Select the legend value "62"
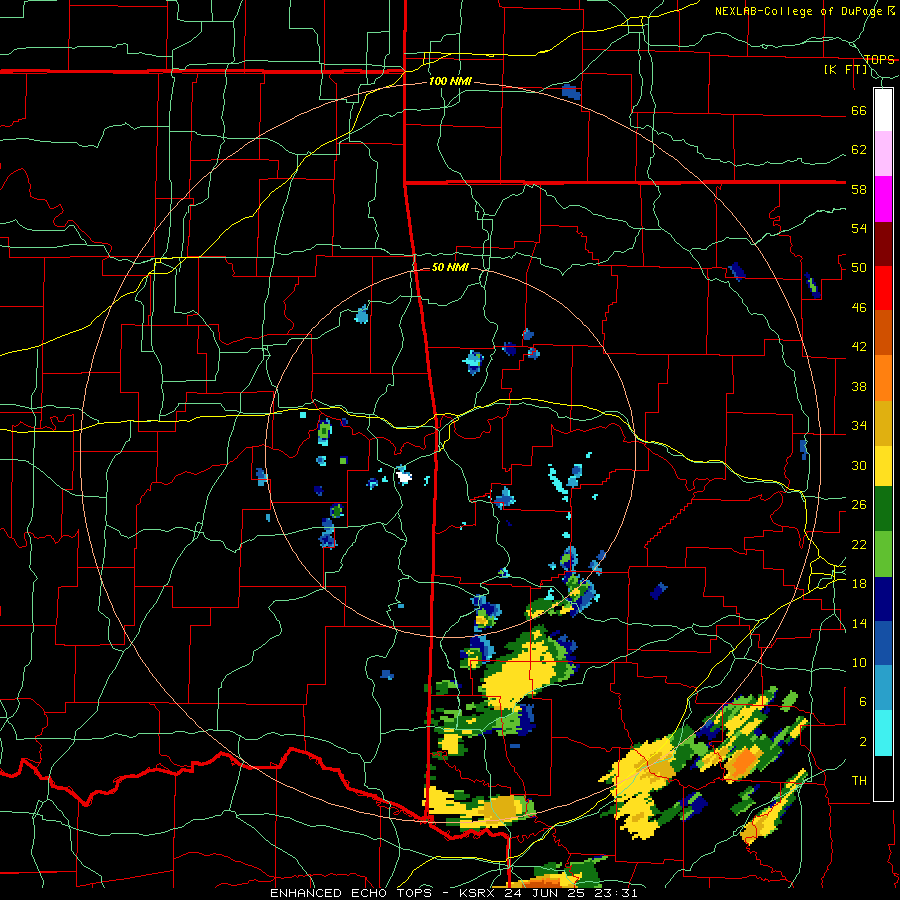Image resolution: width=900 pixels, height=900 pixels. 859,150
